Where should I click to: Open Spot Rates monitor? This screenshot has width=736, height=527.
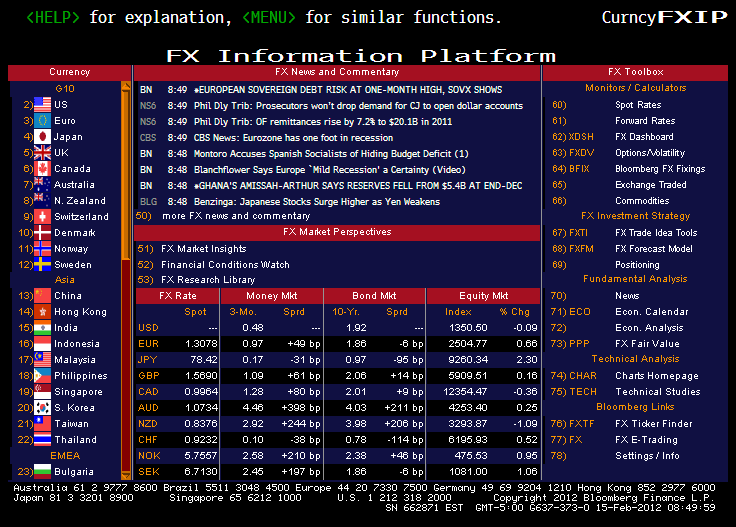coord(637,105)
